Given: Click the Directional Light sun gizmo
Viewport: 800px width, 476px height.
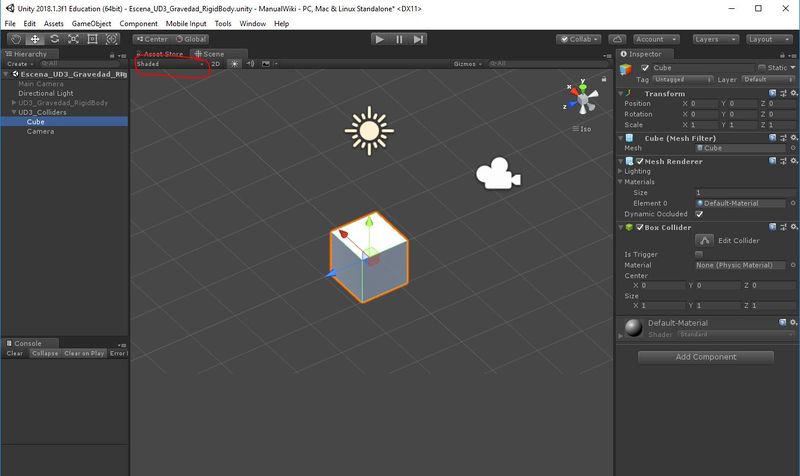Looking at the screenshot, I should click(369, 131).
